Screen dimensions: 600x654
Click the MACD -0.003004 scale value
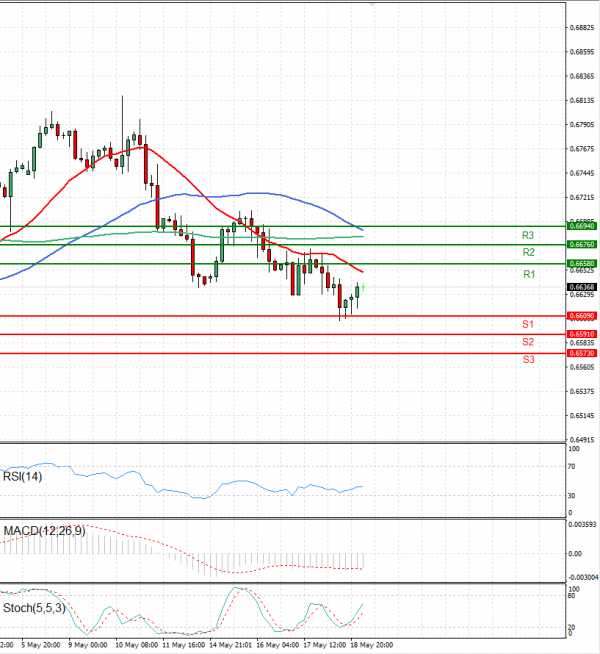point(583,577)
